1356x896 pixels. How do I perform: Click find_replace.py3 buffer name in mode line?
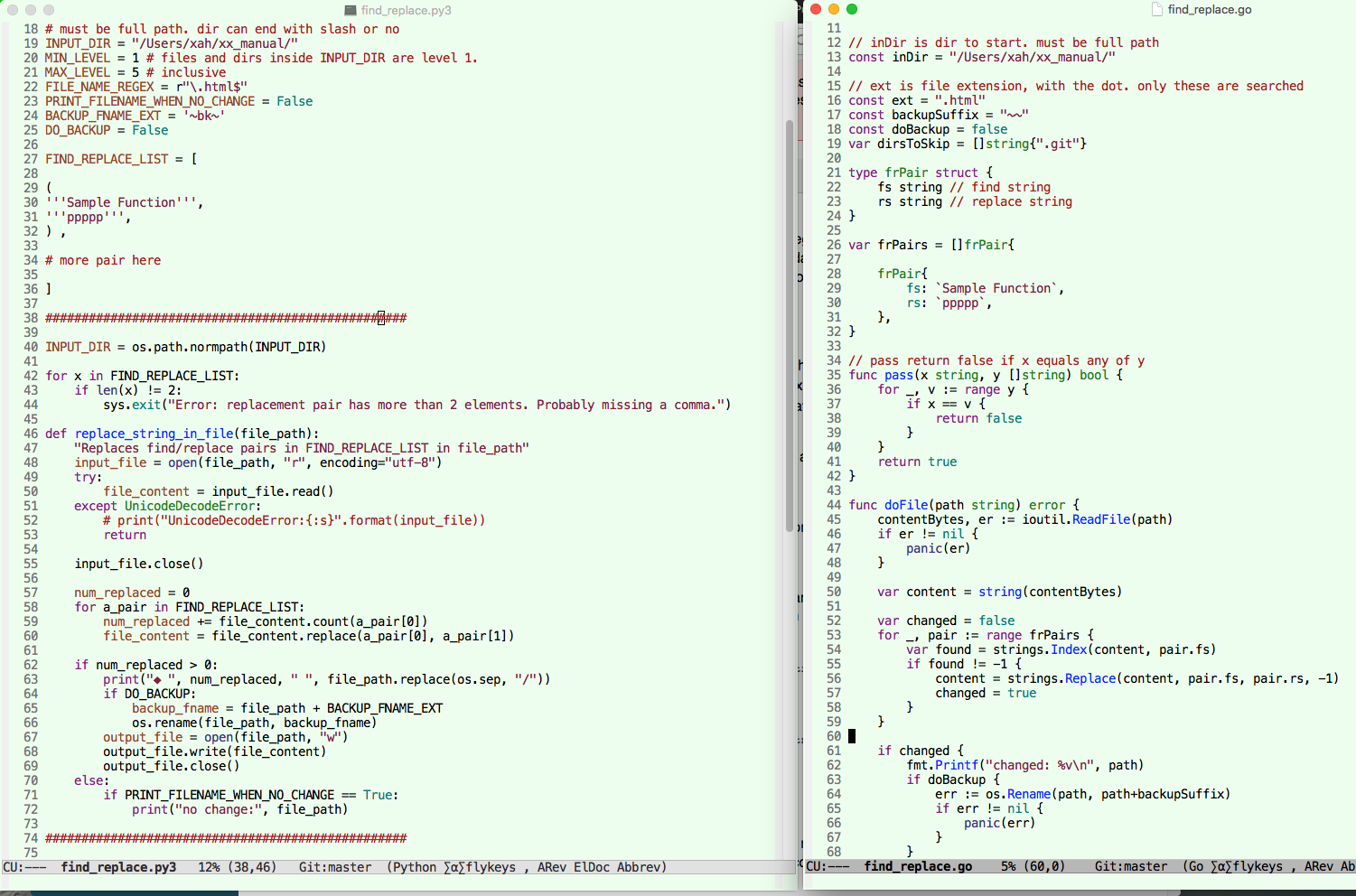(118, 867)
